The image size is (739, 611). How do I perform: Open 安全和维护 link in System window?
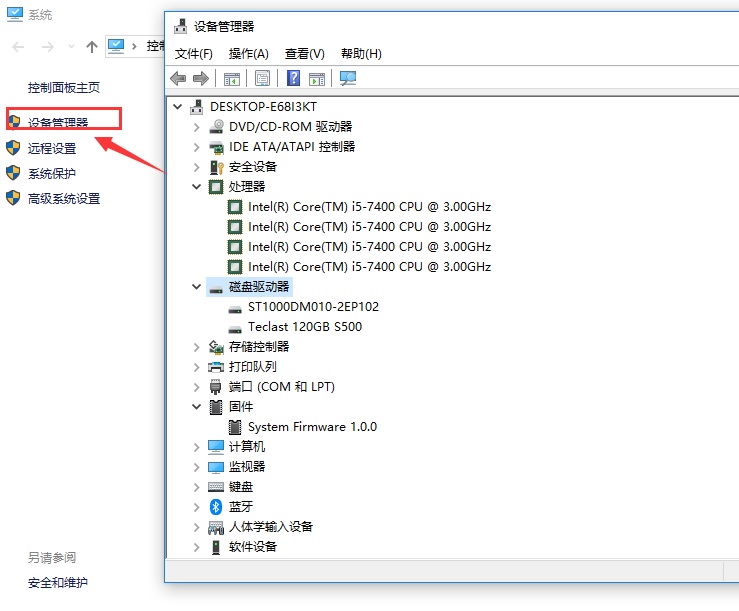point(57,583)
